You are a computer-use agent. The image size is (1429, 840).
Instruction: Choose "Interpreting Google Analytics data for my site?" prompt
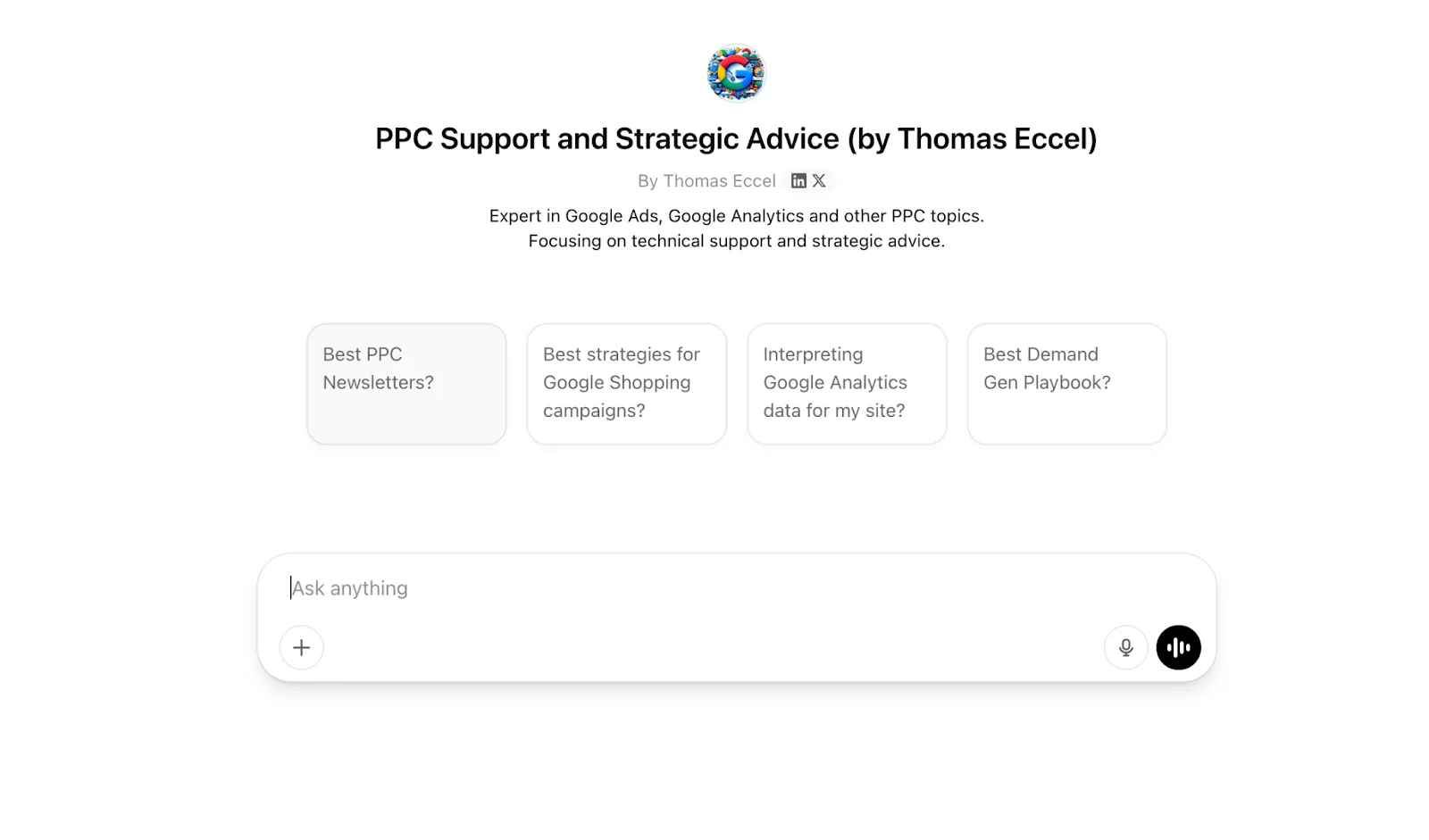(x=847, y=384)
